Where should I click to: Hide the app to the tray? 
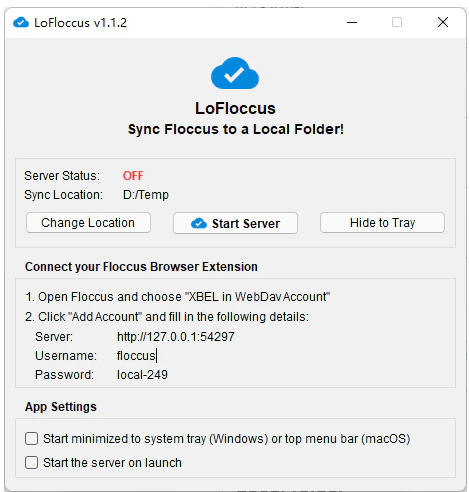point(382,223)
